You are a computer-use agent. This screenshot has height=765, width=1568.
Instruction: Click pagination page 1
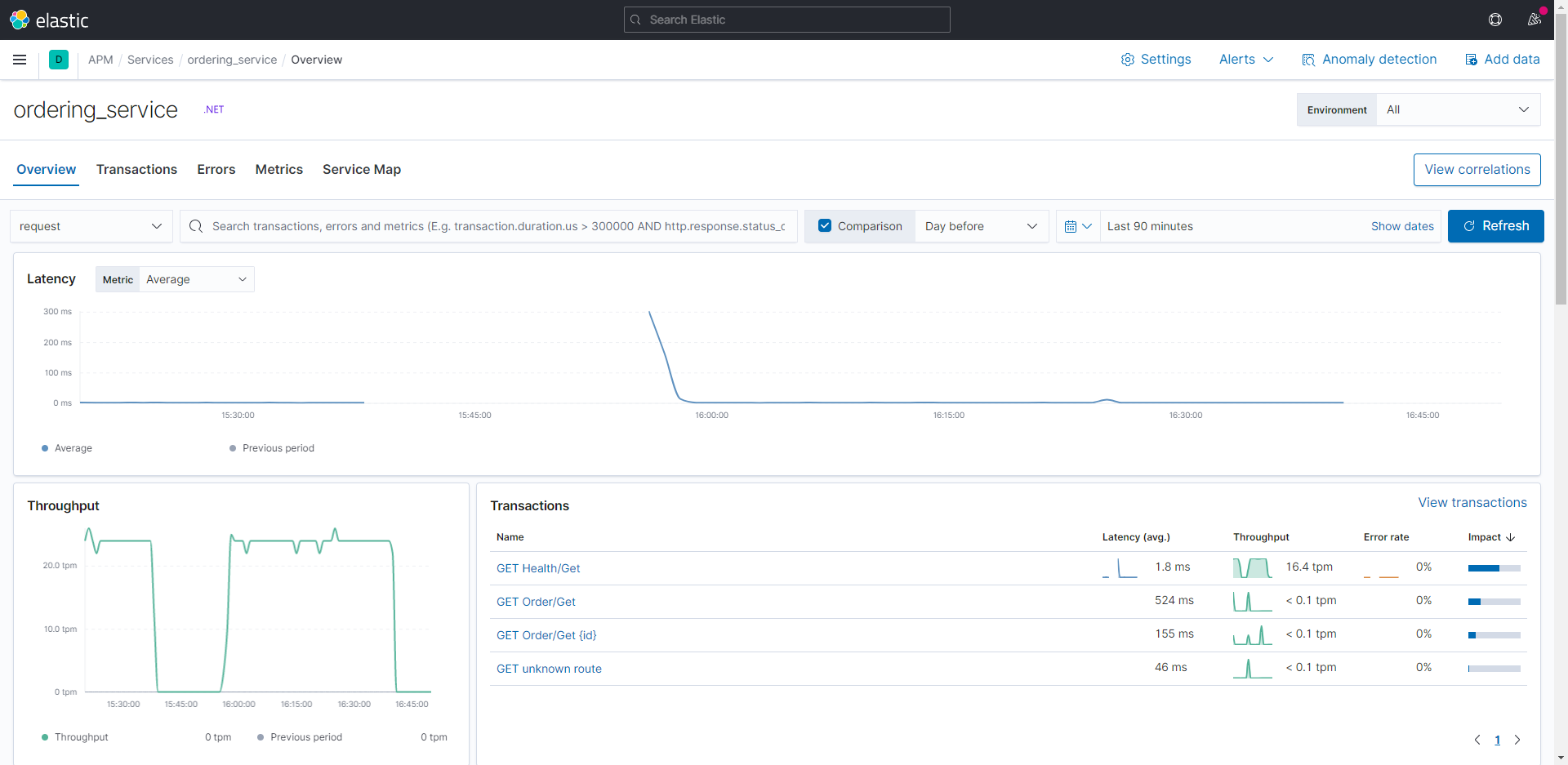tap(1497, 740)
